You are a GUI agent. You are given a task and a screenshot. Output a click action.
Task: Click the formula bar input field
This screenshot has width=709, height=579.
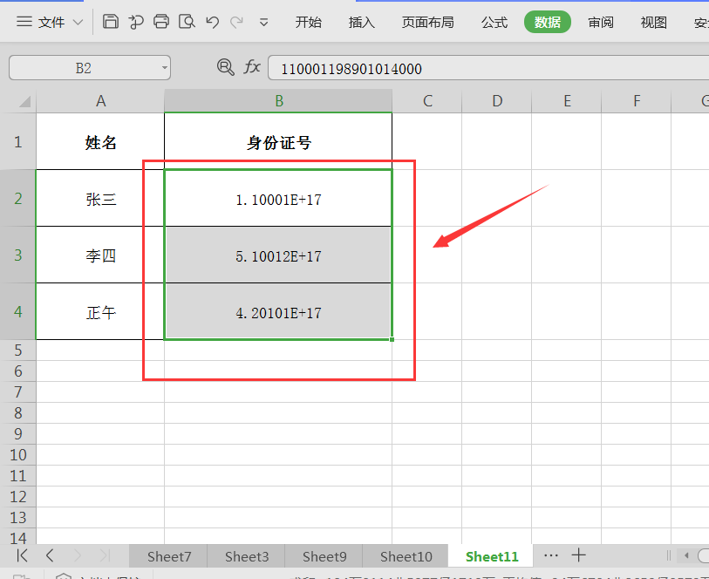[488, 68]
